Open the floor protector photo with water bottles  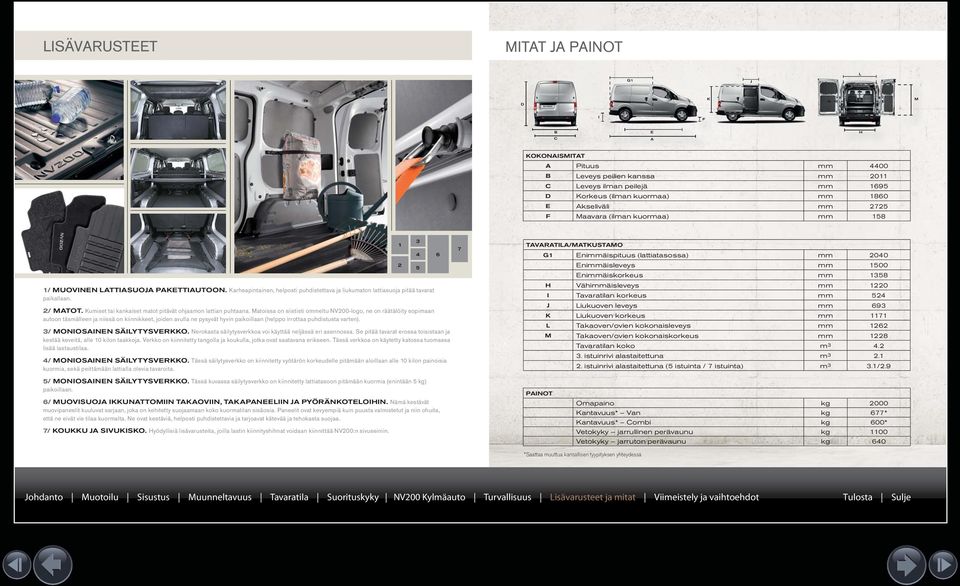tap(69, 130)
